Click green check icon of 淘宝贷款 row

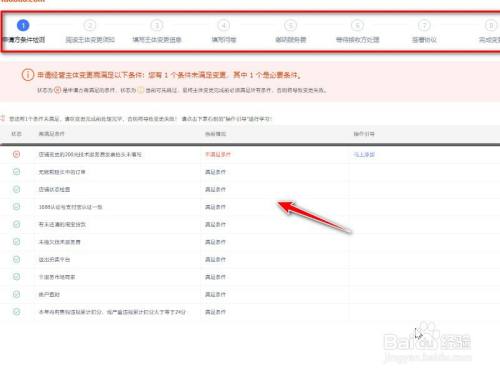[16, 224]
